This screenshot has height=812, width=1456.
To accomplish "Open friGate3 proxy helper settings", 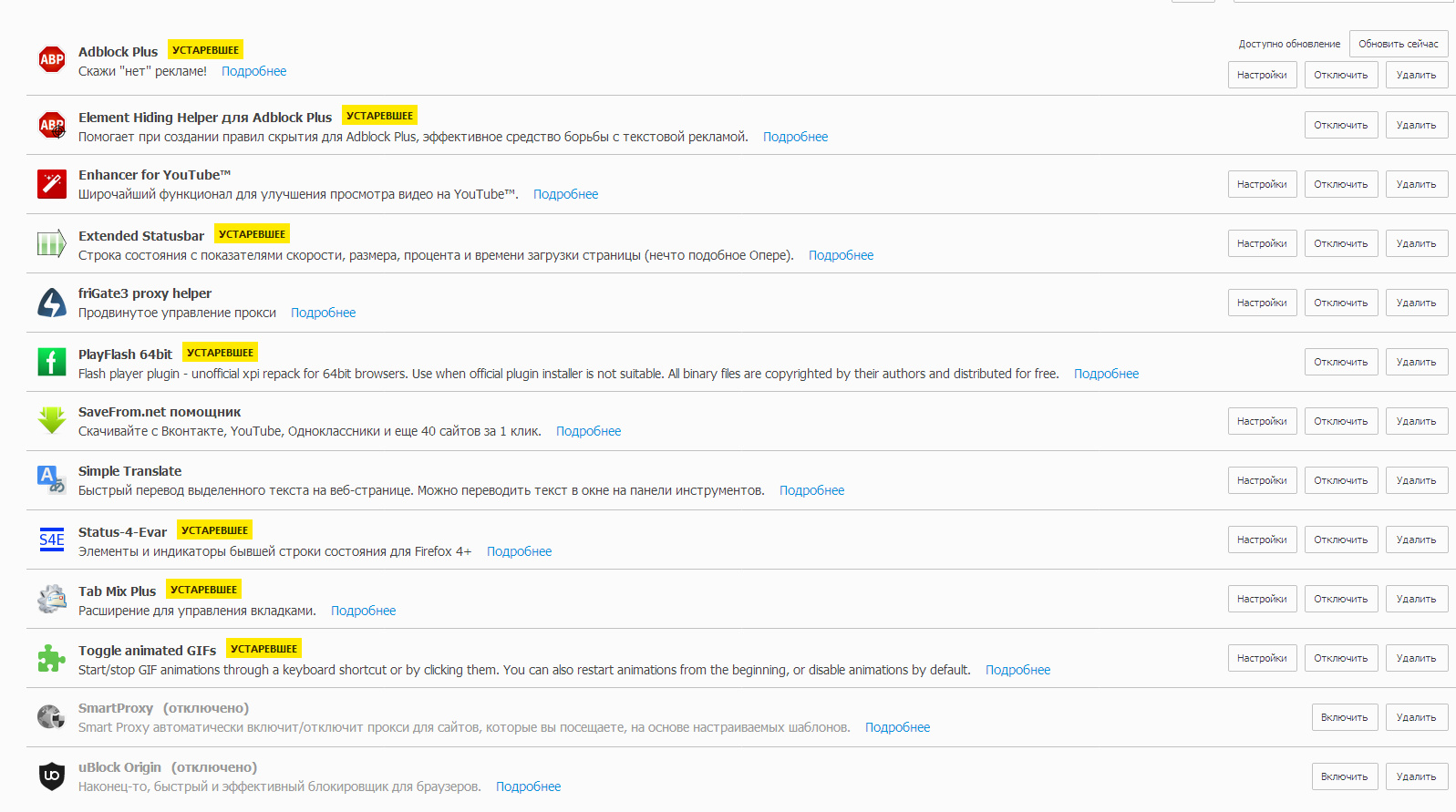I will point(1262,303).
